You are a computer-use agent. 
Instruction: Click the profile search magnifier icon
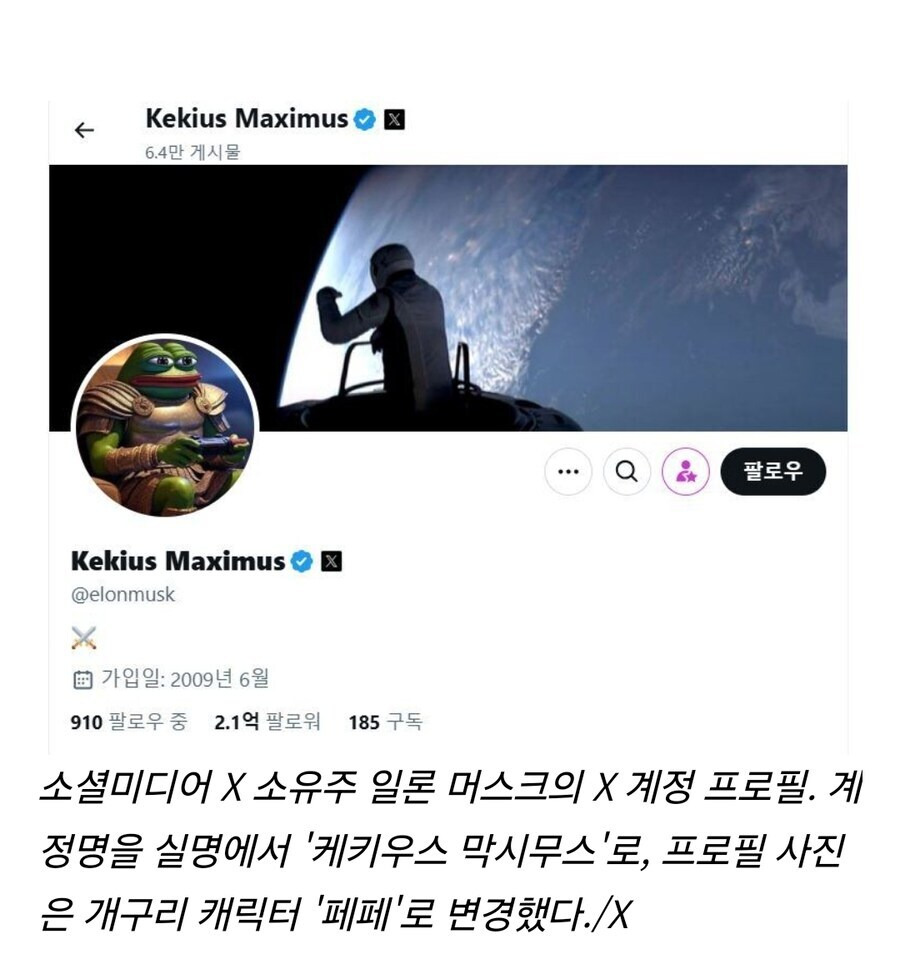point(627,471)
